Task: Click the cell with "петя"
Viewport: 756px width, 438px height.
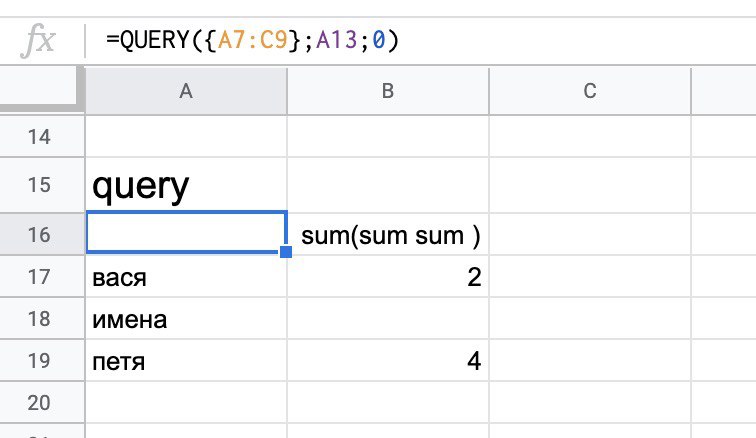Action: point(186,361)
